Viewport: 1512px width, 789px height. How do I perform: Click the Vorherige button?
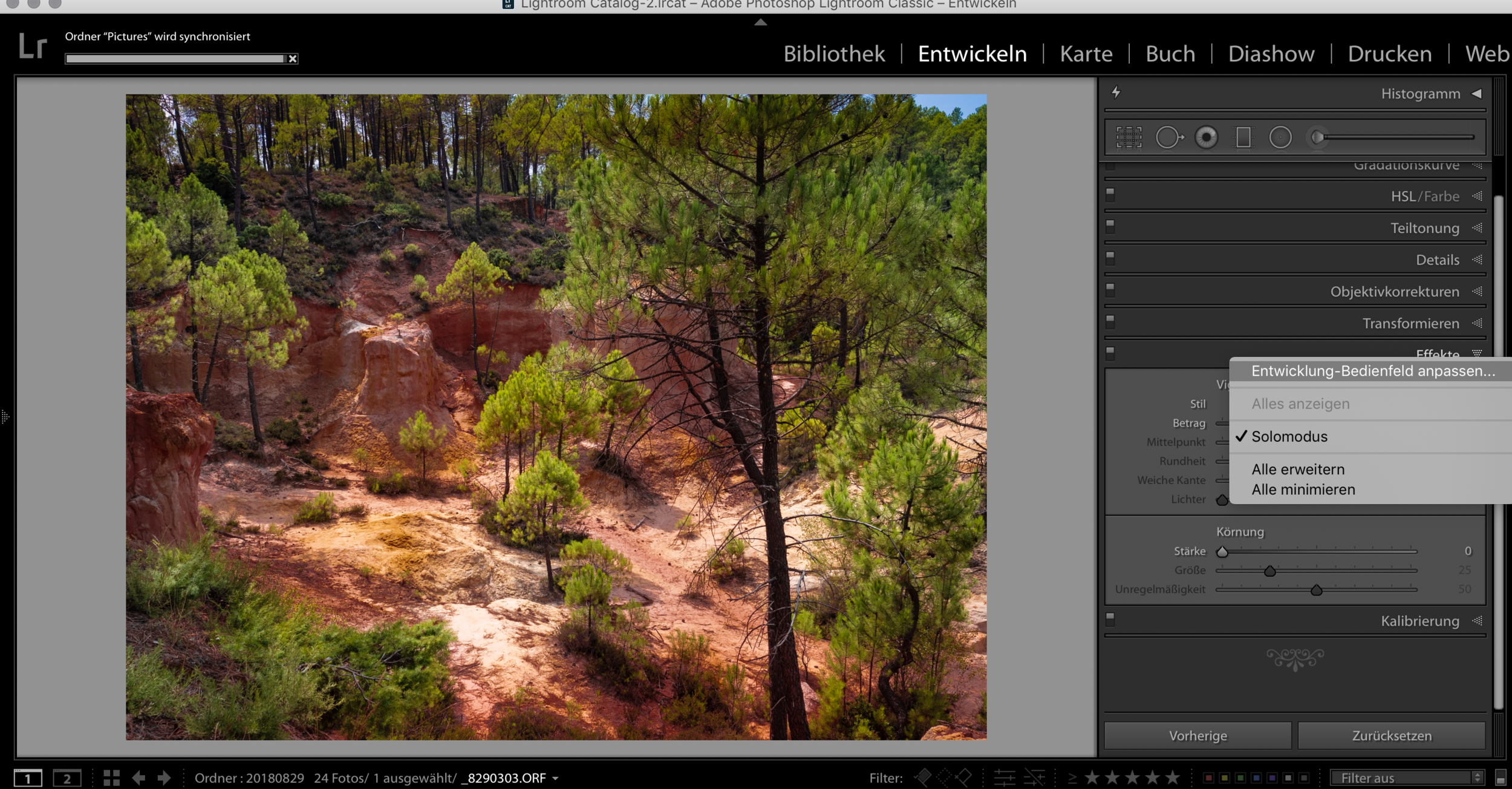[x=1198, y=736]
